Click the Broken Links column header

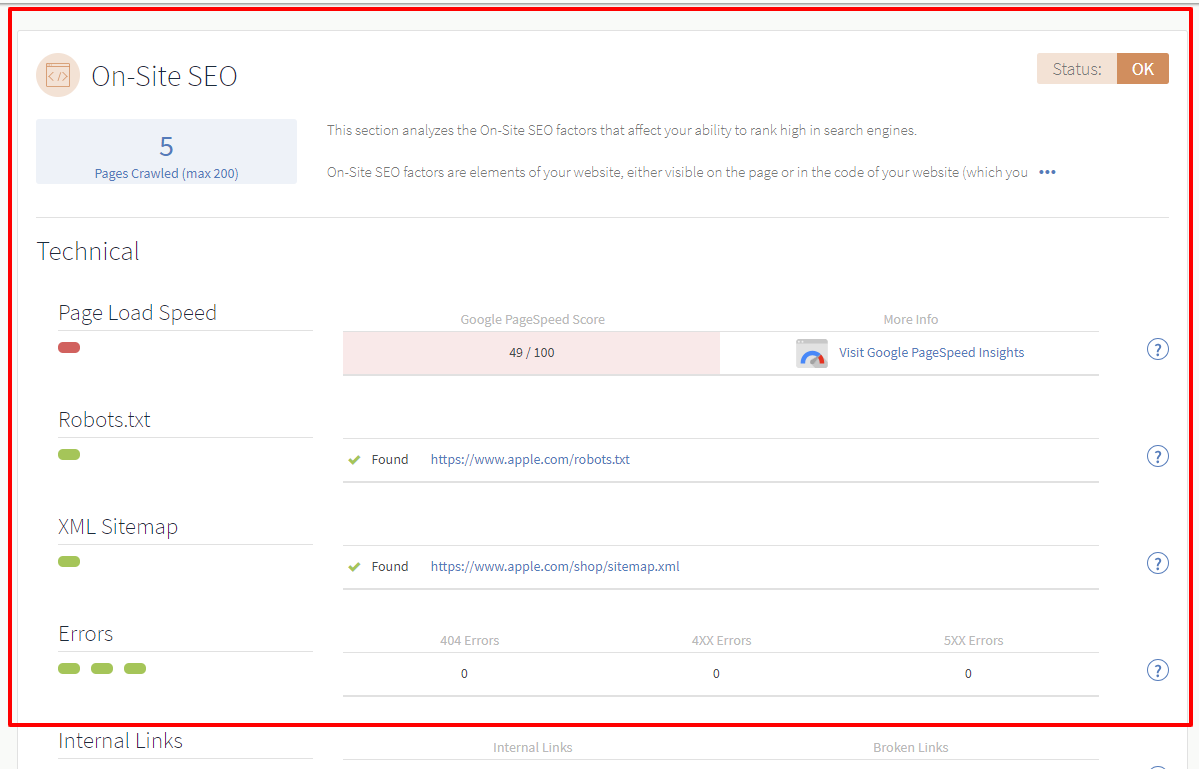coord(911,748)
